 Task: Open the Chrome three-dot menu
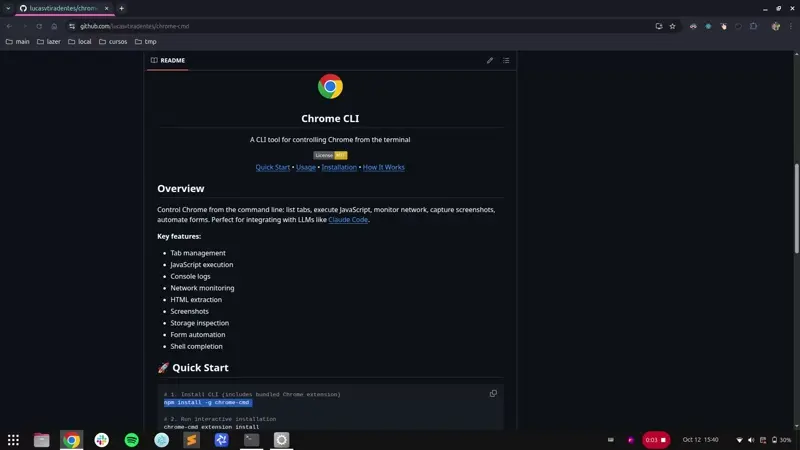click(791, 26)
